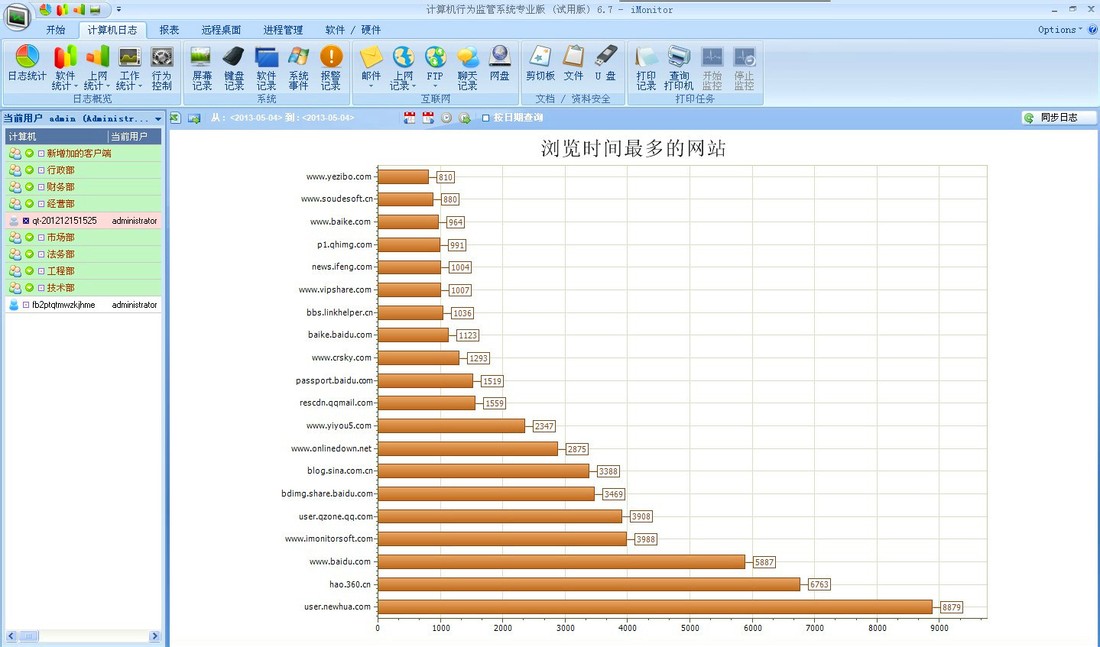Open the 邮件 email monitoring logs
1100x647 pixels.
370,66
